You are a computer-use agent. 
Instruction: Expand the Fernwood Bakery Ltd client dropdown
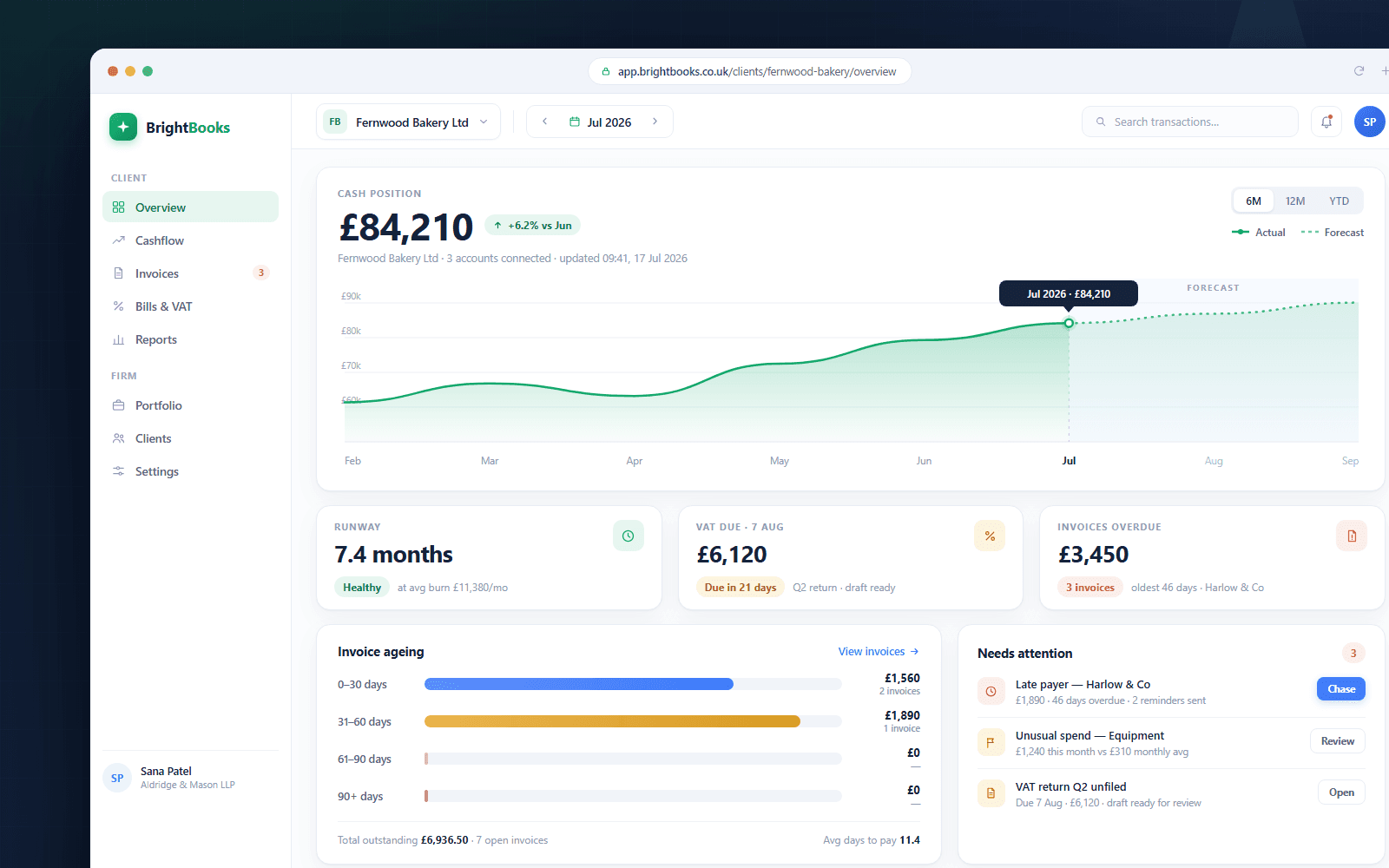pyautogui.click(x=408, y=122)
